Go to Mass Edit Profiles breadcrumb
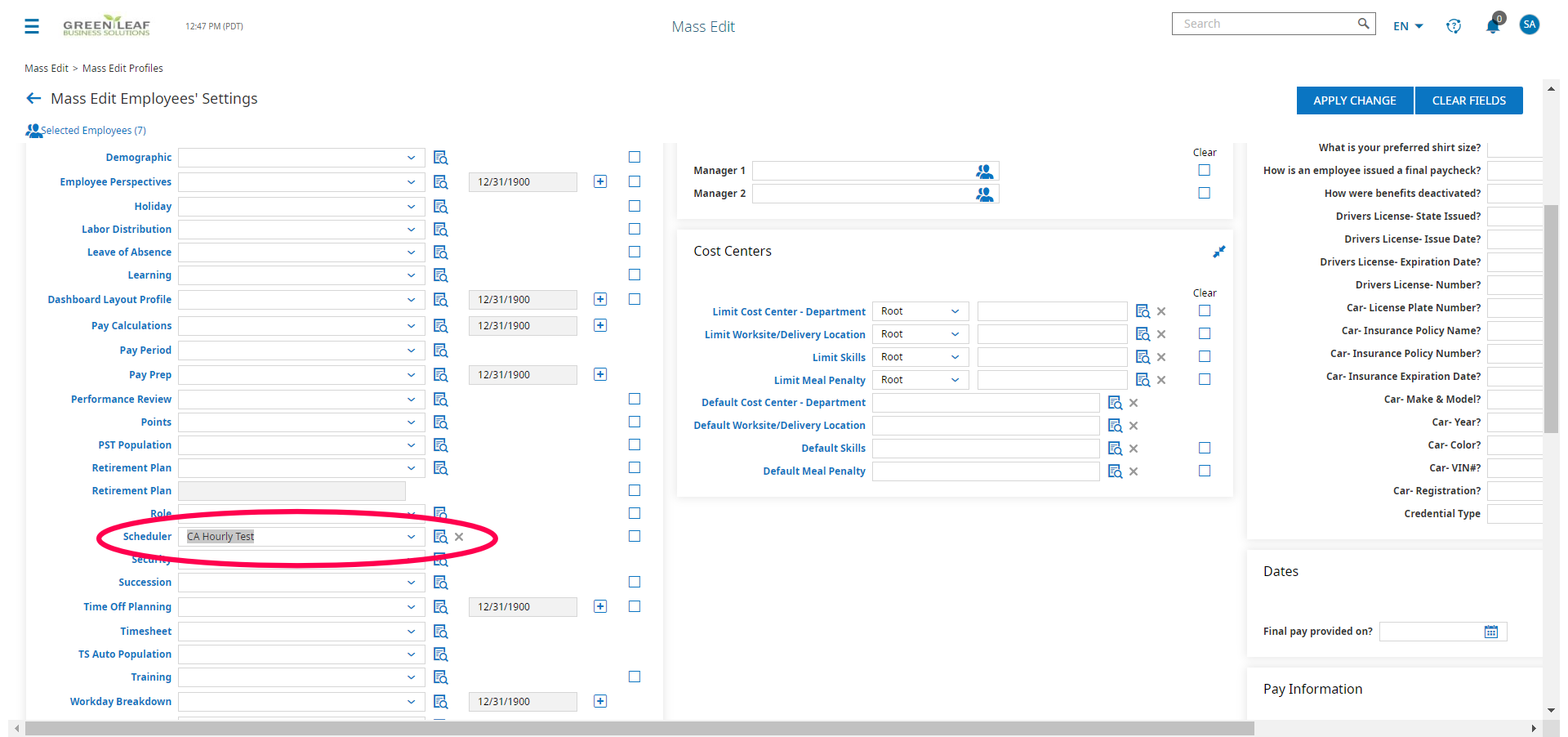 [122, 69]
